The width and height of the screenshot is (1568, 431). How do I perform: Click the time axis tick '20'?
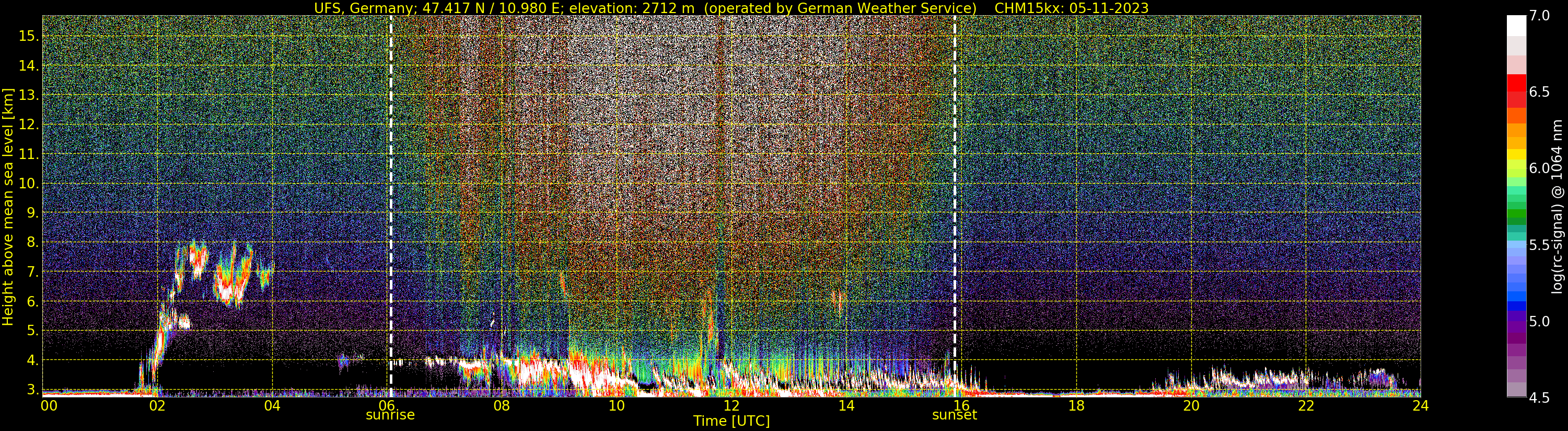click(1191, 406)
